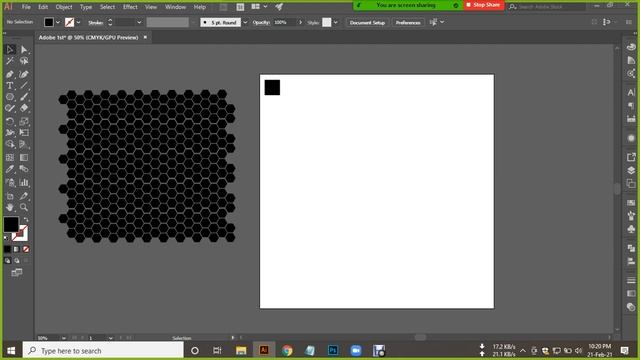The image size is (640, 360).
Task: Activate the Gradient tool
Action: pyautogui.click(x=24, y=158)
